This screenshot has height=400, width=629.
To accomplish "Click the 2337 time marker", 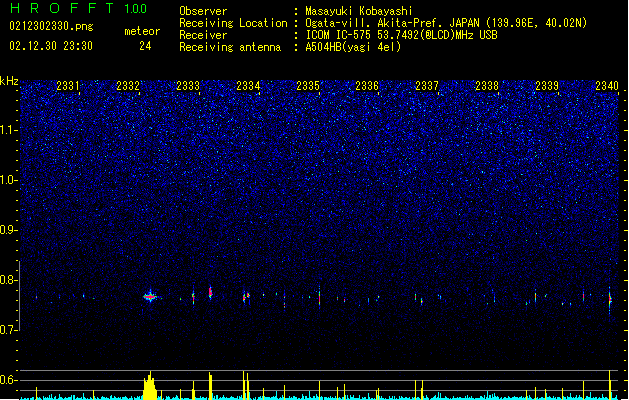I will tap(427, 86).
